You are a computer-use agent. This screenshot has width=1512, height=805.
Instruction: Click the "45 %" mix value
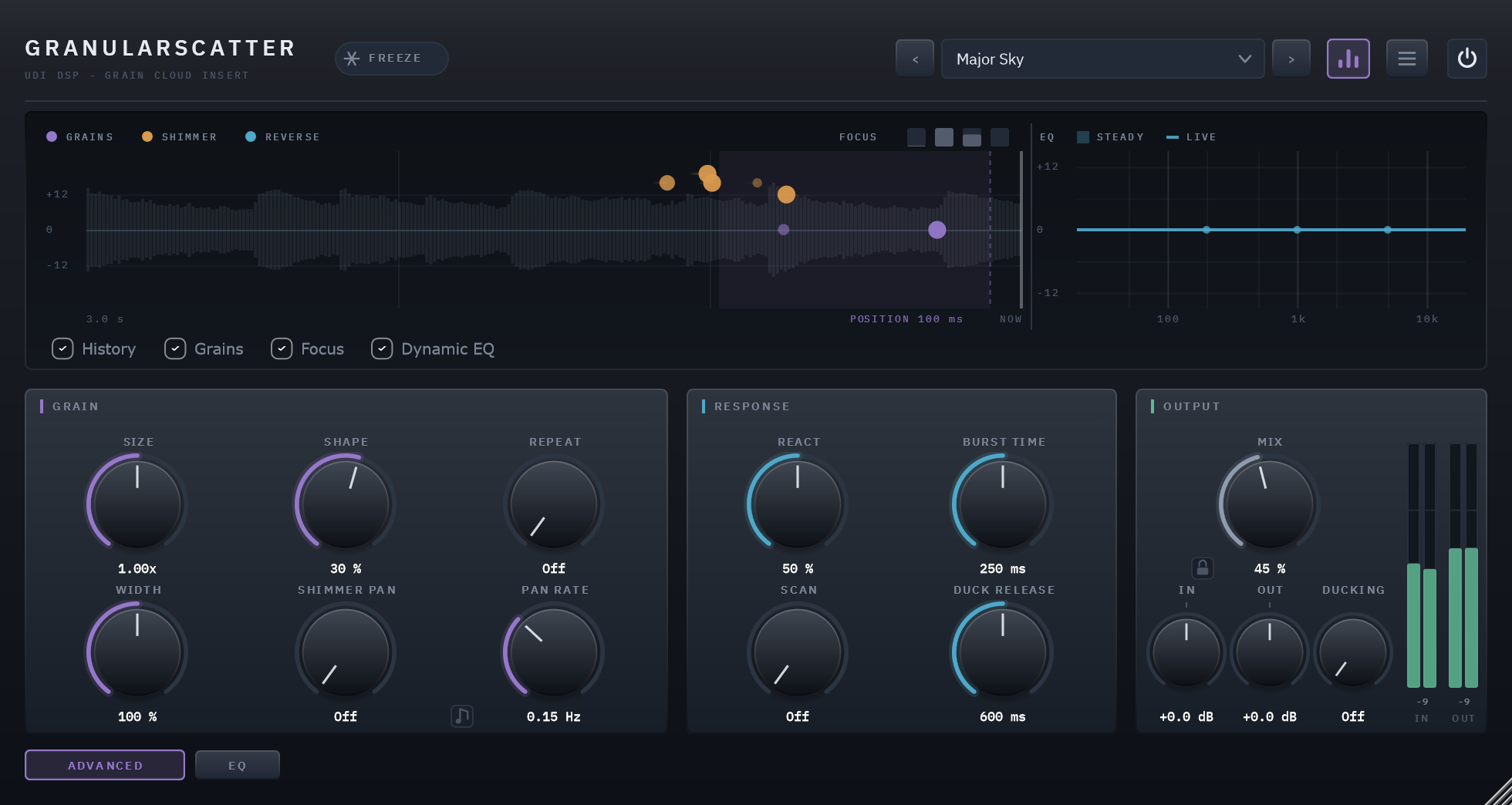pos(1270,569)
